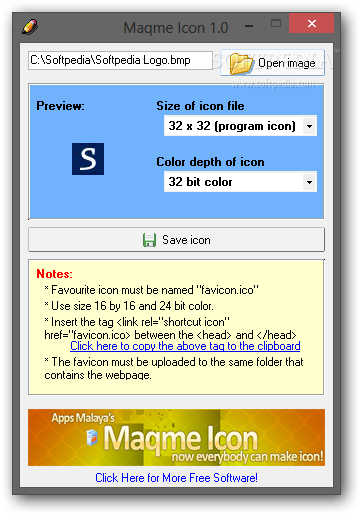Click the image file path field
The height and width of the screenshot is (515, 361).
tap(120, 60)
